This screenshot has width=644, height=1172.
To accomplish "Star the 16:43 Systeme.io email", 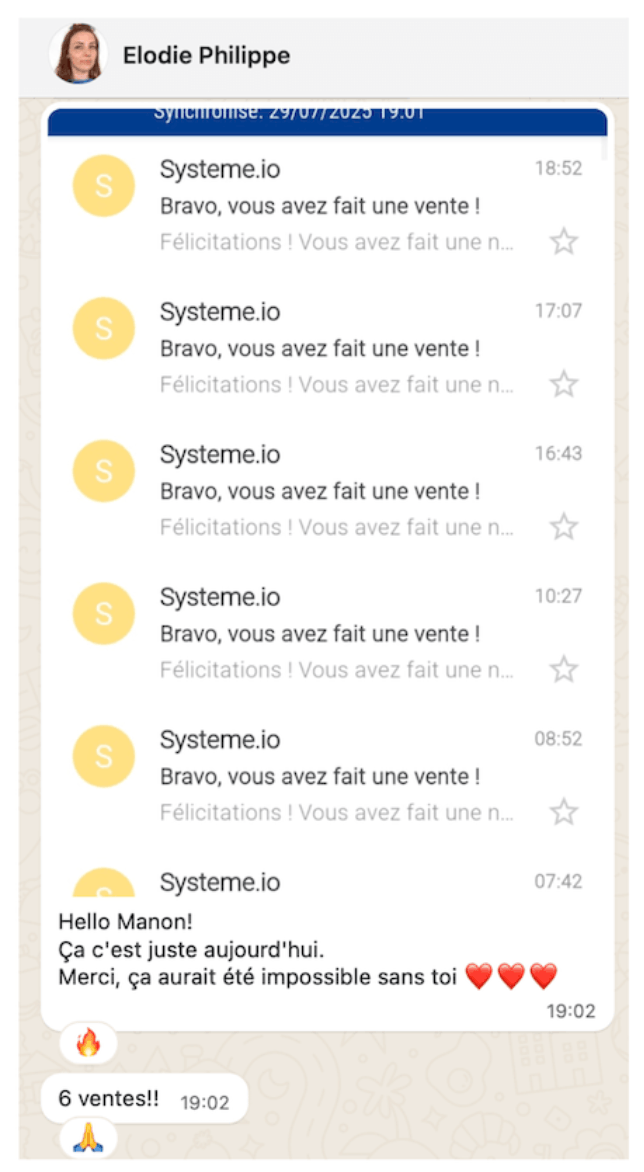I will 564,527.
